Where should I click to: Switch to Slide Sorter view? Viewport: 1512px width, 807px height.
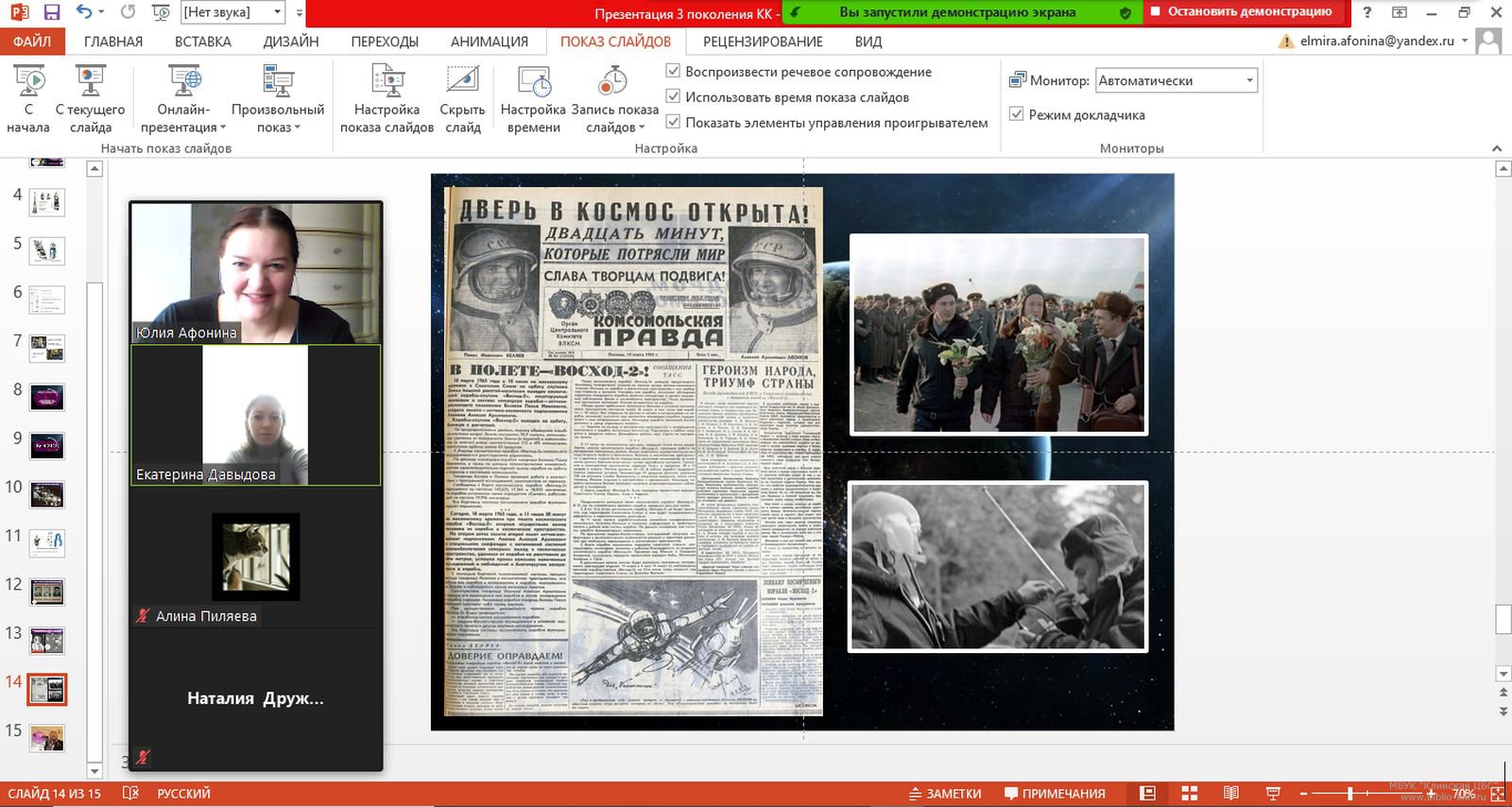coord(1190,794)
